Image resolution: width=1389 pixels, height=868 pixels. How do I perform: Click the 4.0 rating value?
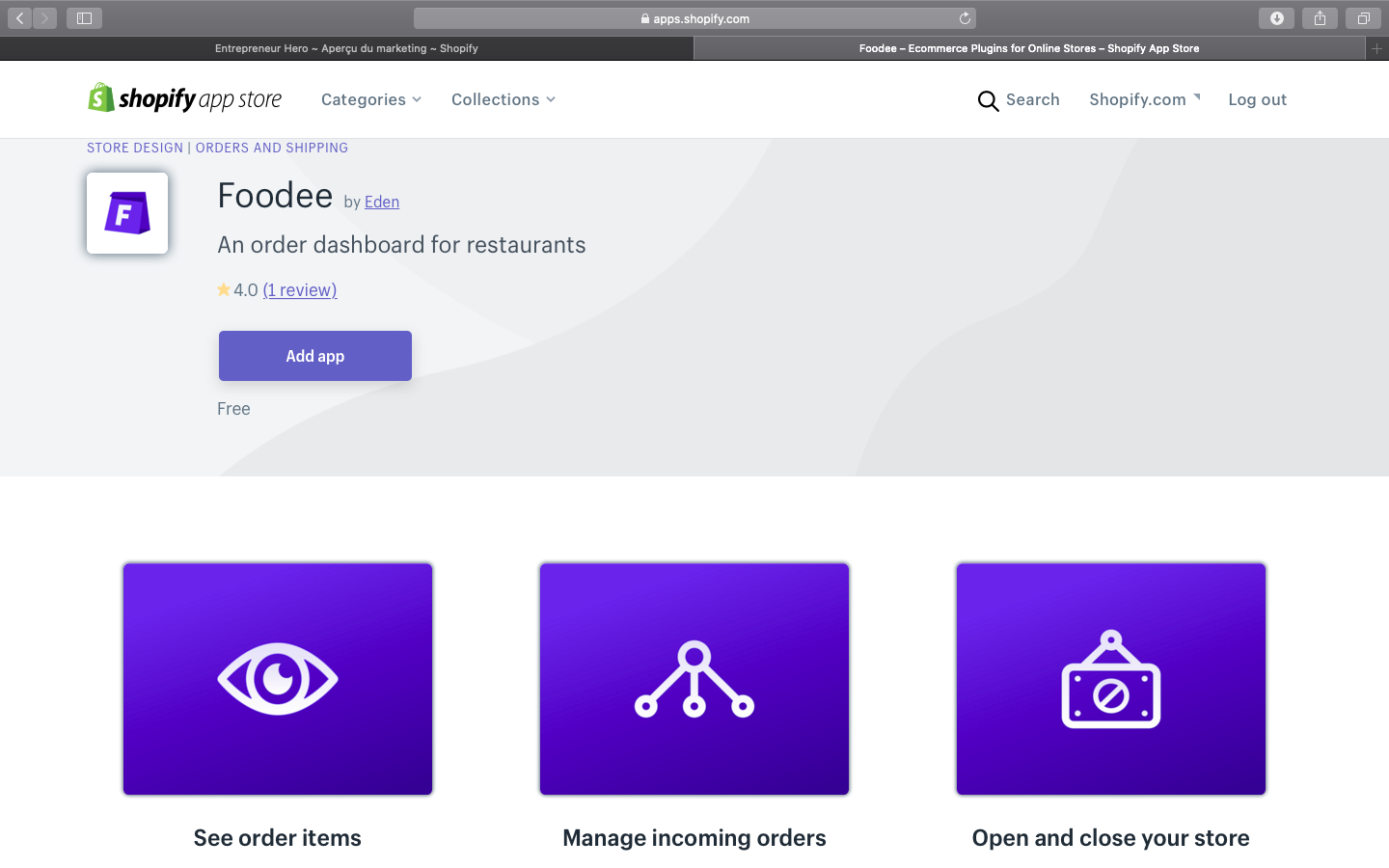246,289
